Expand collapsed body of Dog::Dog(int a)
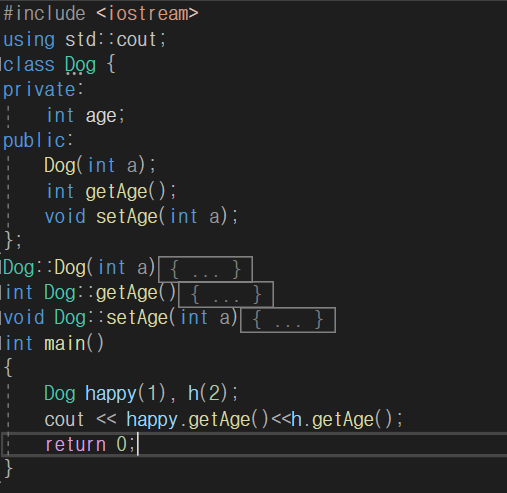Viewport: 507px width, 493px height. (x=205, y=269)
